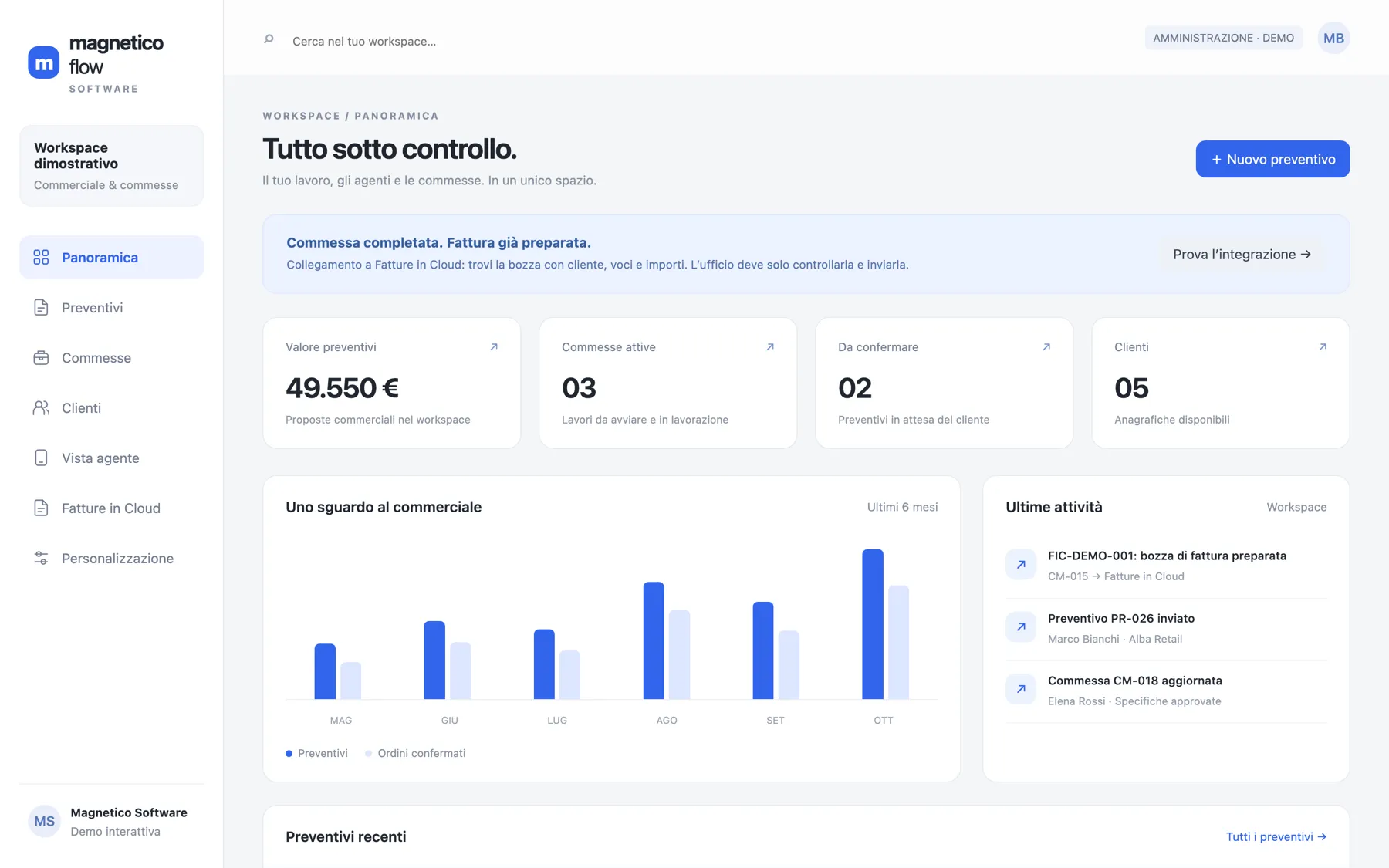
Task: Click the Ordini confermati legend dot
Action: click(x=369, y=753)
